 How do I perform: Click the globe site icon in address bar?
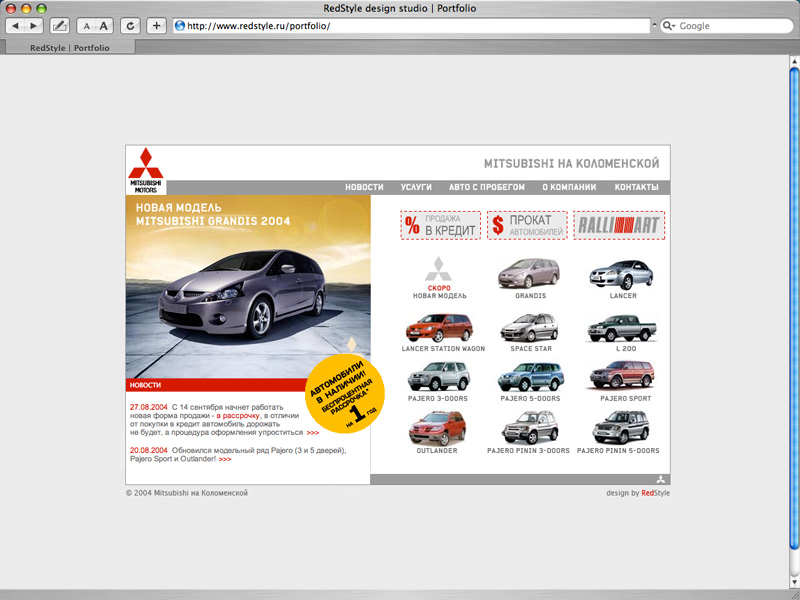(x=180, y=26)
